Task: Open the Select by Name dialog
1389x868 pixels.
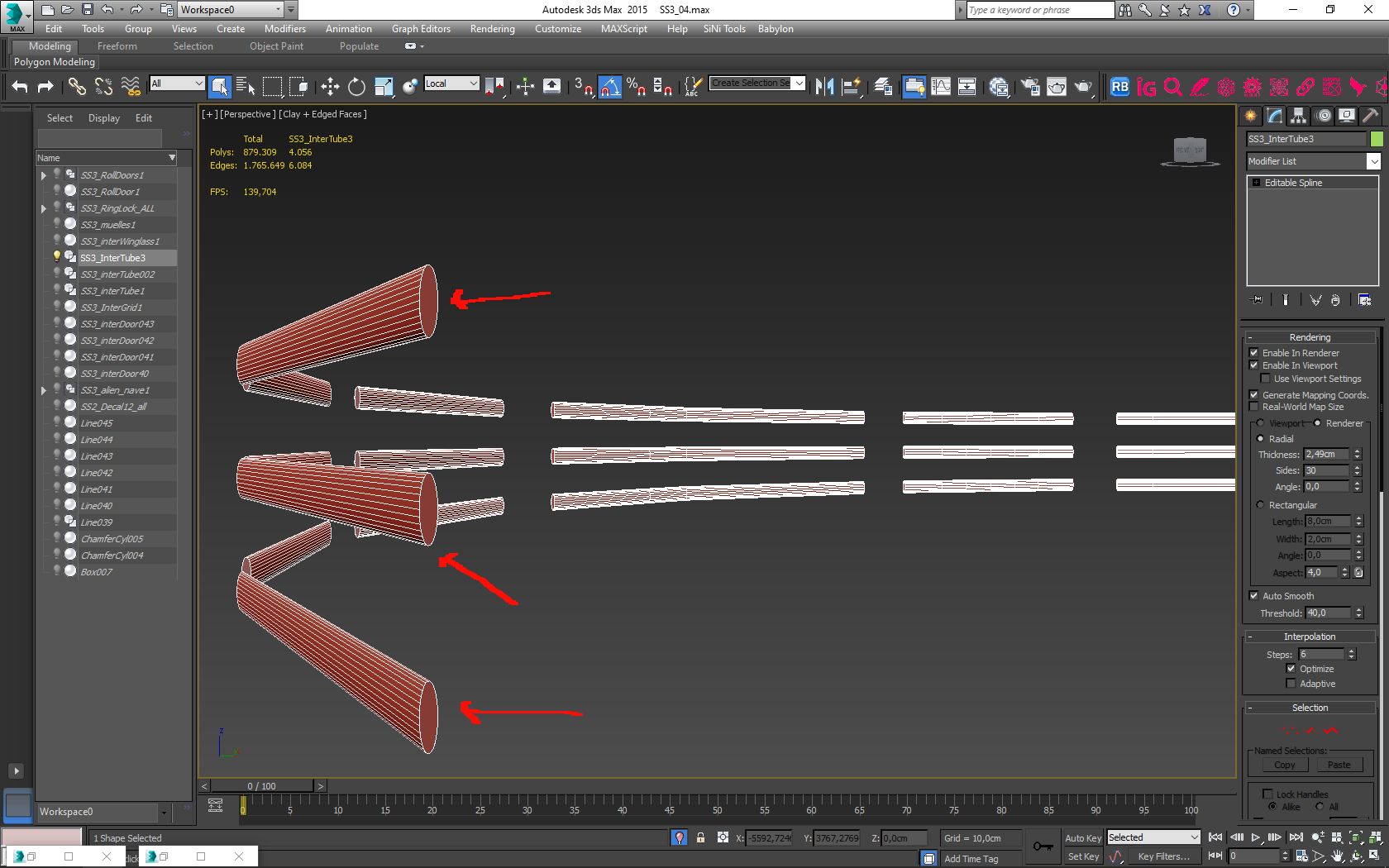Action: click(x=246, y=86)
